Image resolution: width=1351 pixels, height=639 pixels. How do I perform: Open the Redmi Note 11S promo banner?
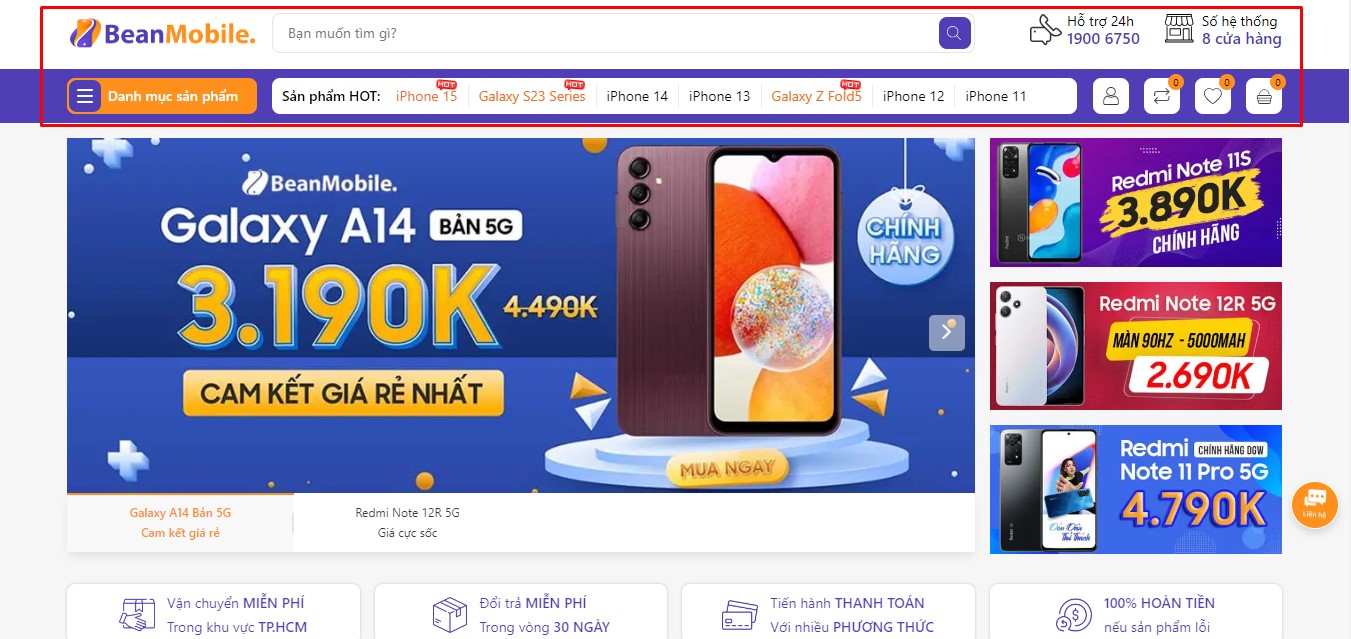(1135, 203)
